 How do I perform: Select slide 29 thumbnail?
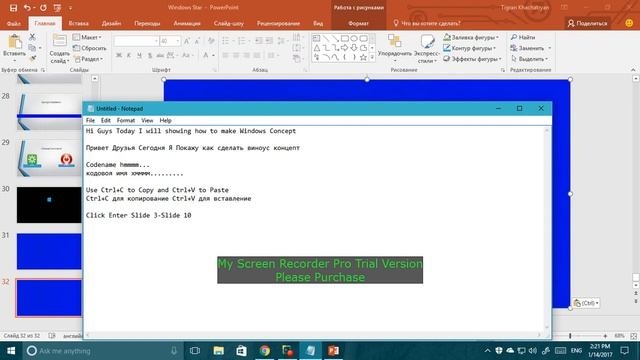pyautogui.click(x=49, y=158)
